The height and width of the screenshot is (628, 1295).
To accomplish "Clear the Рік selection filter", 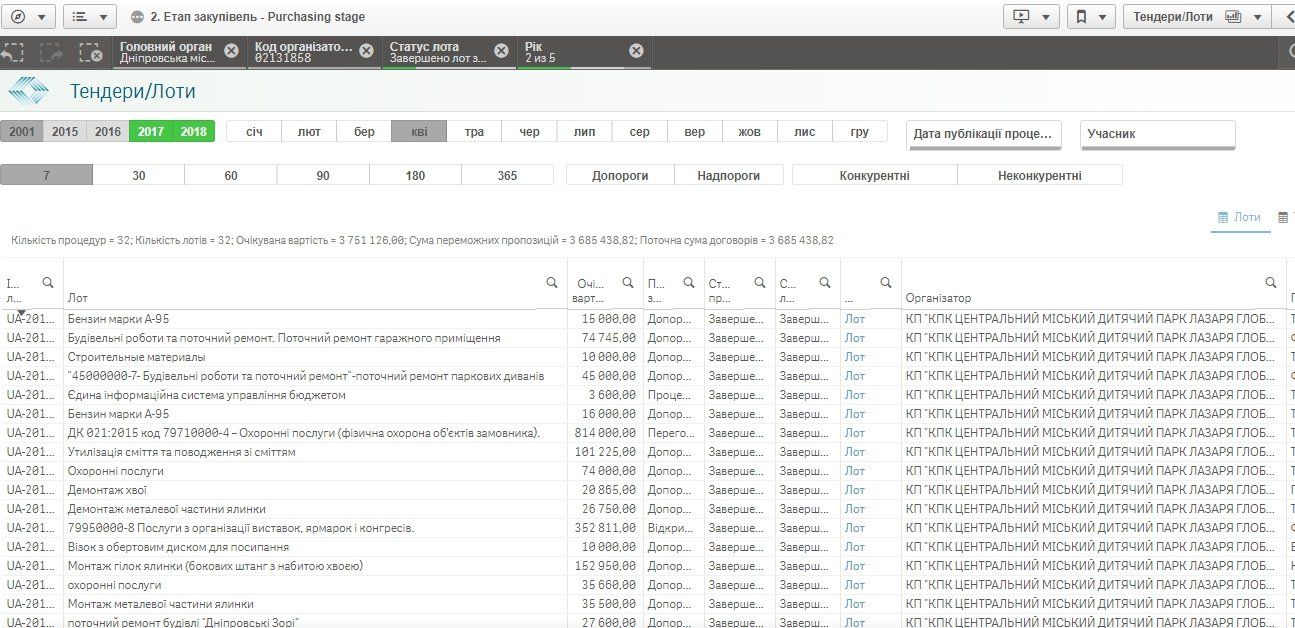I will pyautogui.click(x=636, y=51).
